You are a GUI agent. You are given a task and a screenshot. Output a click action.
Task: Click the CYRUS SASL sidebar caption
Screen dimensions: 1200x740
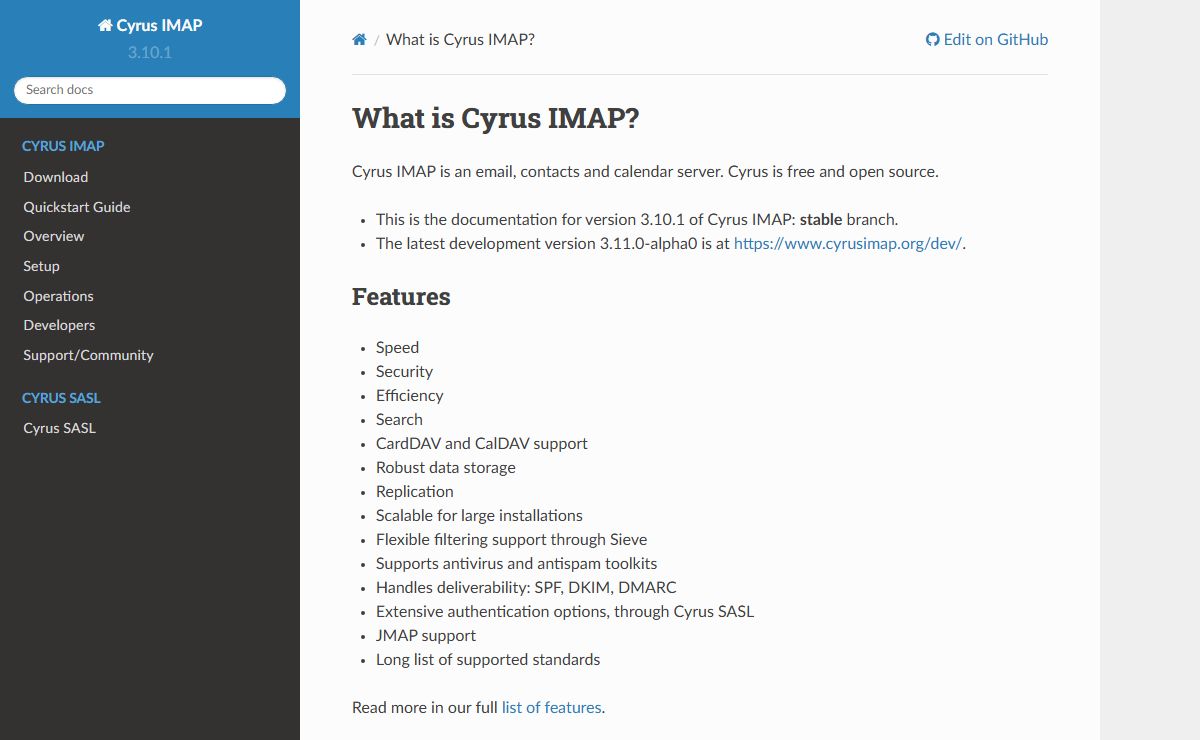(x=61, y=398)
